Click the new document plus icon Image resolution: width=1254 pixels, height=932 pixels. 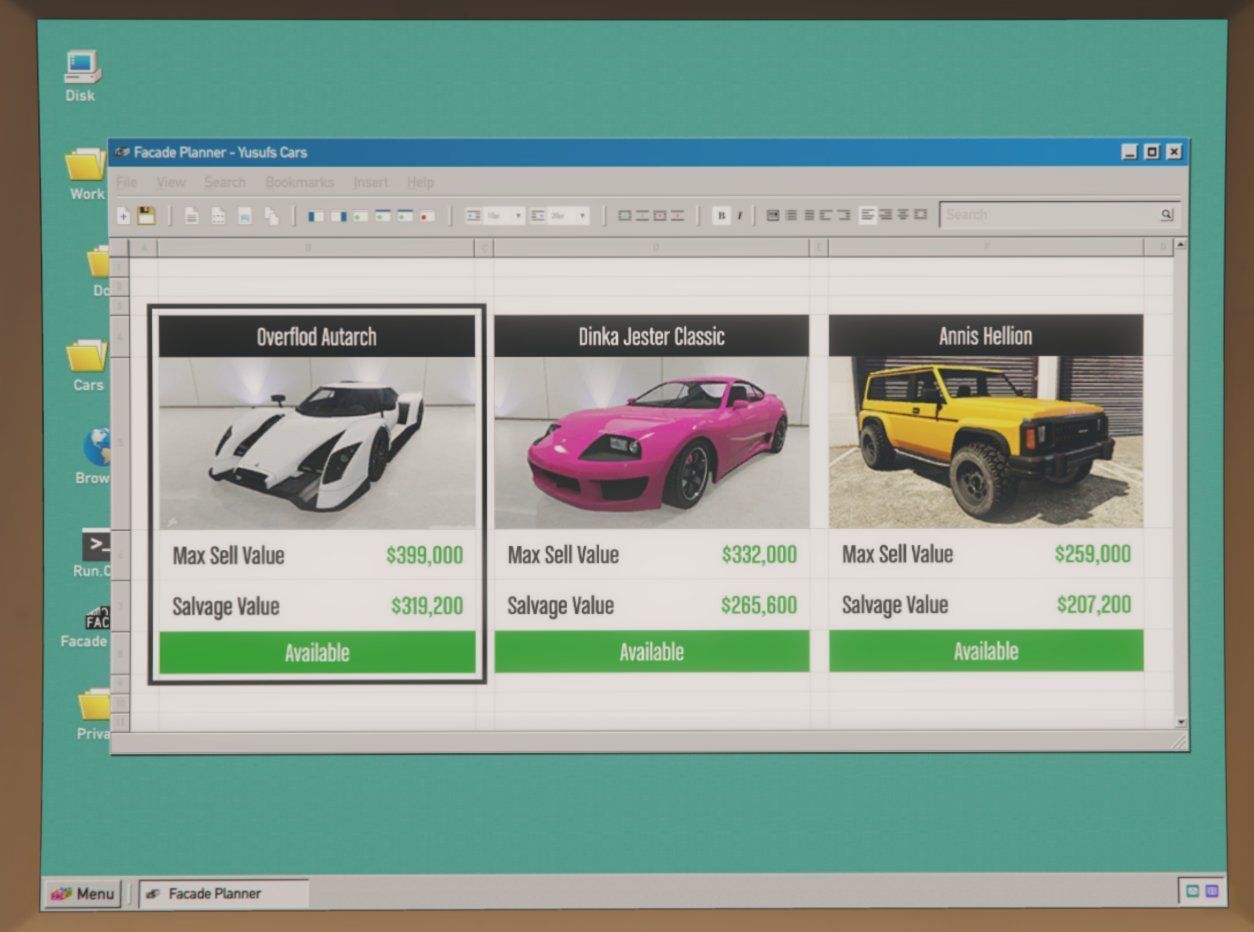[x=124, y=215]
